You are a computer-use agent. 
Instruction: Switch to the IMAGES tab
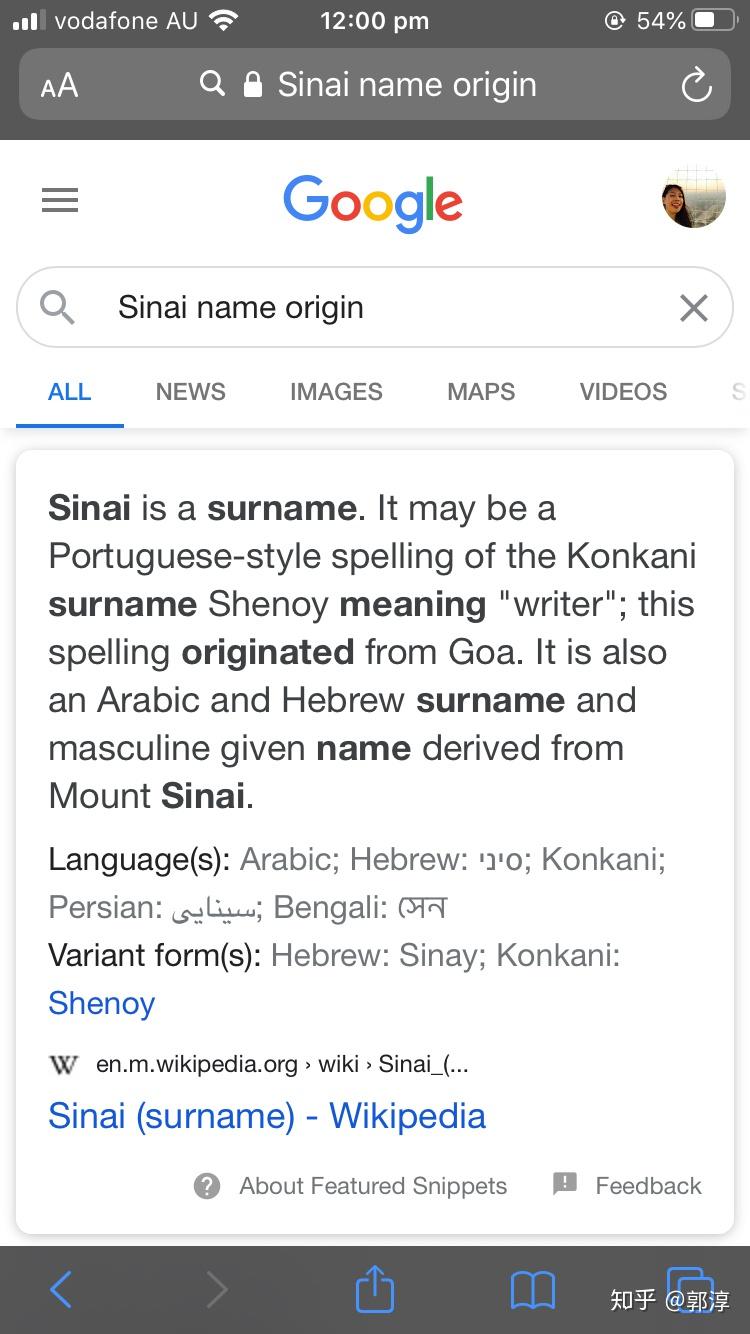(336, 392)
